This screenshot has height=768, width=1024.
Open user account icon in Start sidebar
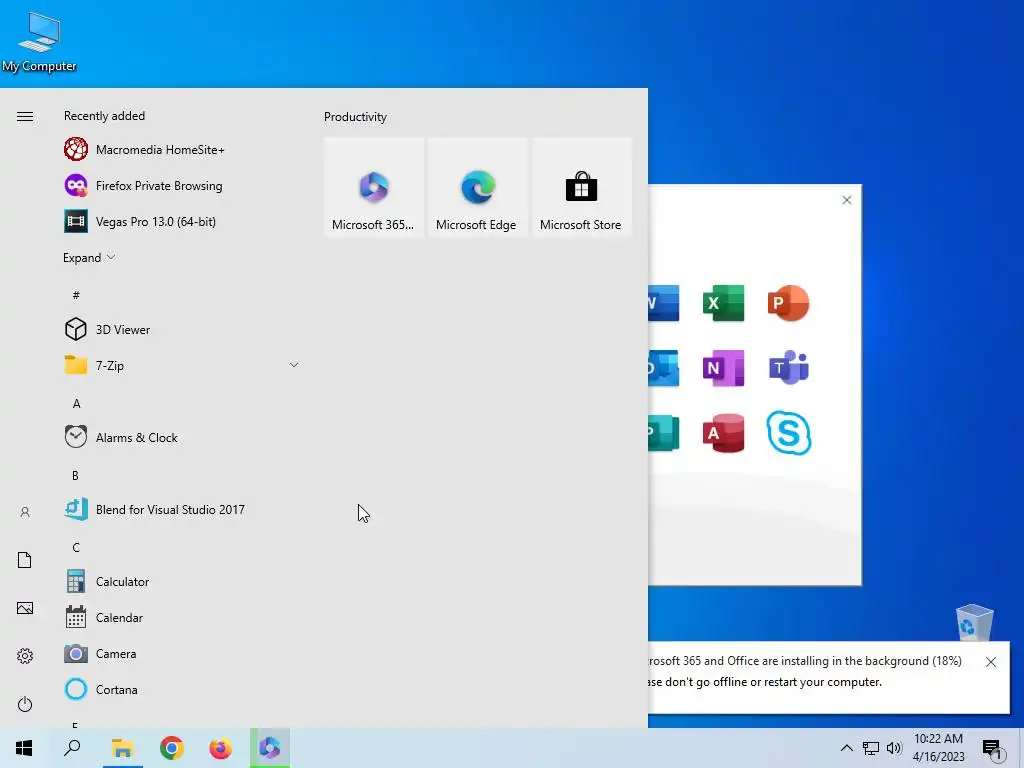(x=25, y=512)
